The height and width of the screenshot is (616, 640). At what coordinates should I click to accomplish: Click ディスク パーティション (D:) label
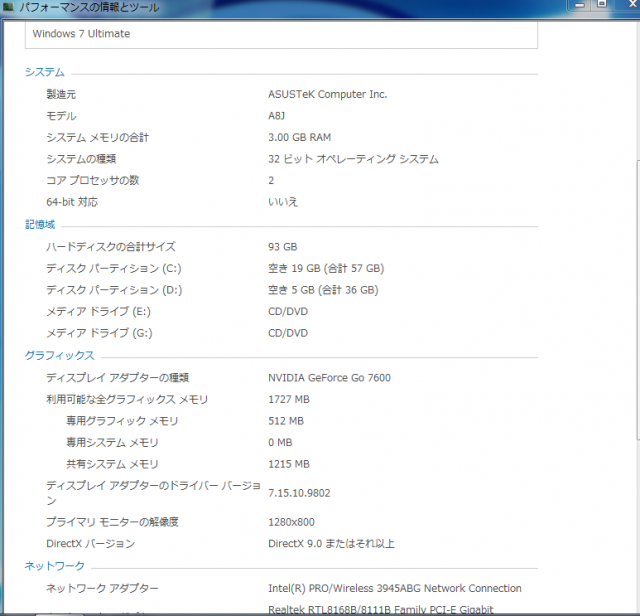[x=114, y=290]
